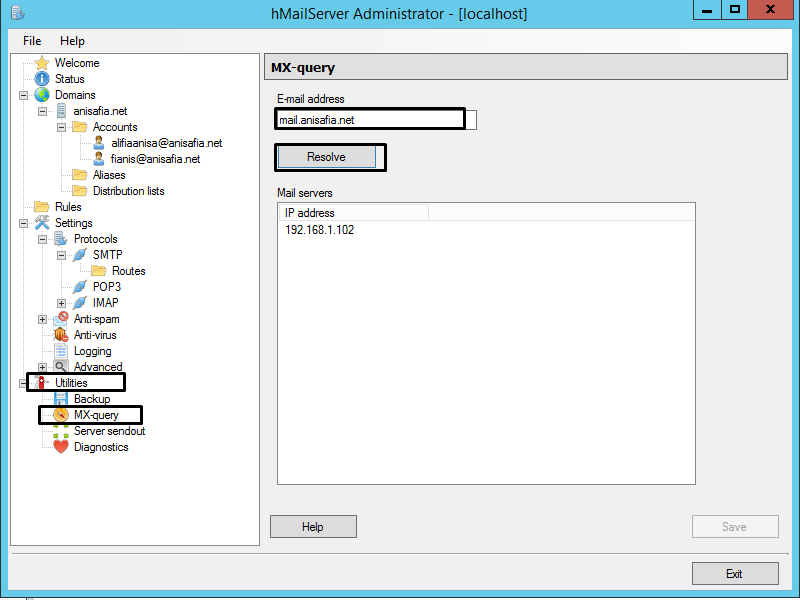800x600 pixels.
Task: Collapse the Accounts folder node
Action: point(61,127)
